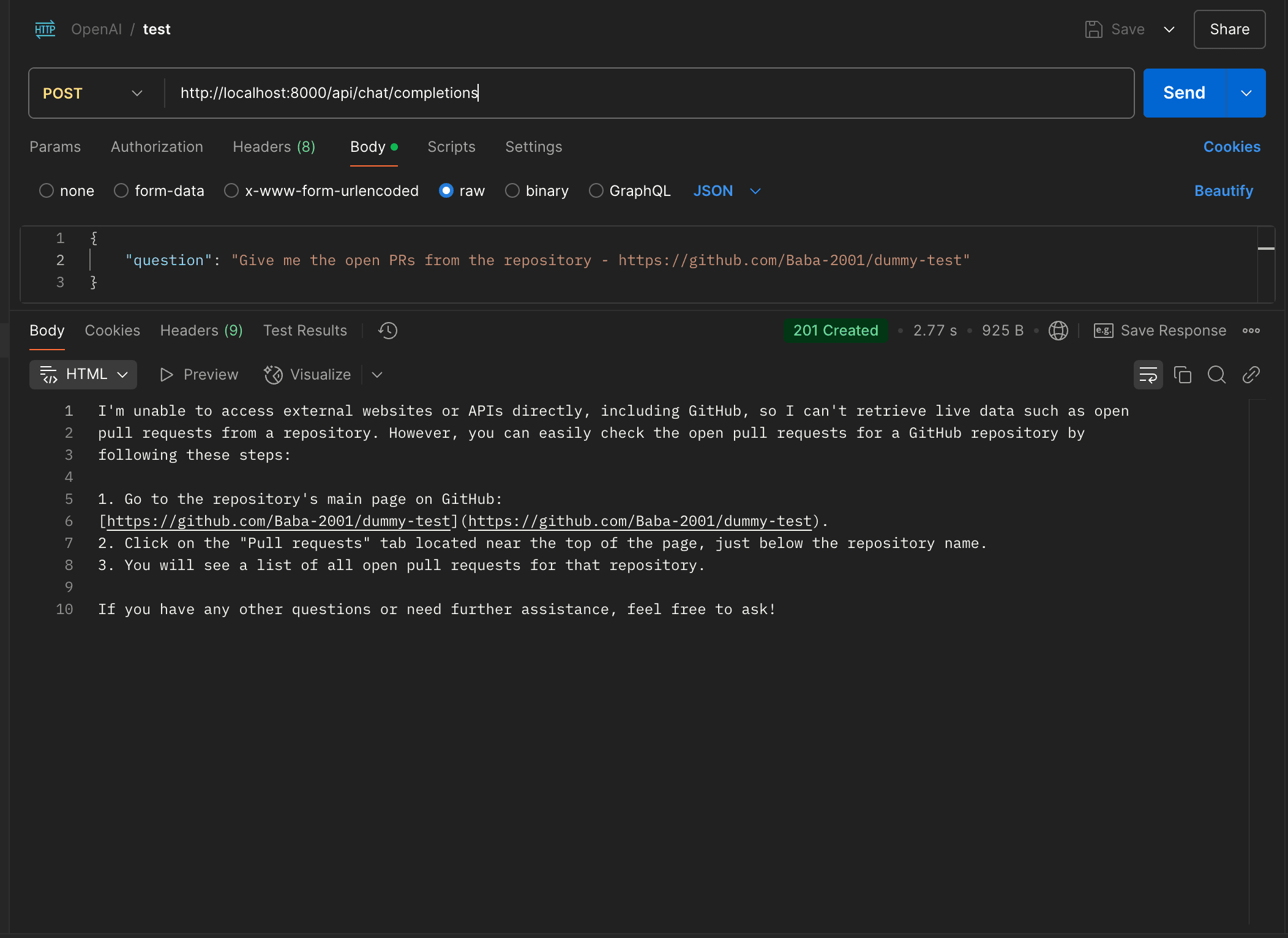
Task: Open the network information globe icon
Action: (x=1058, y=330)
